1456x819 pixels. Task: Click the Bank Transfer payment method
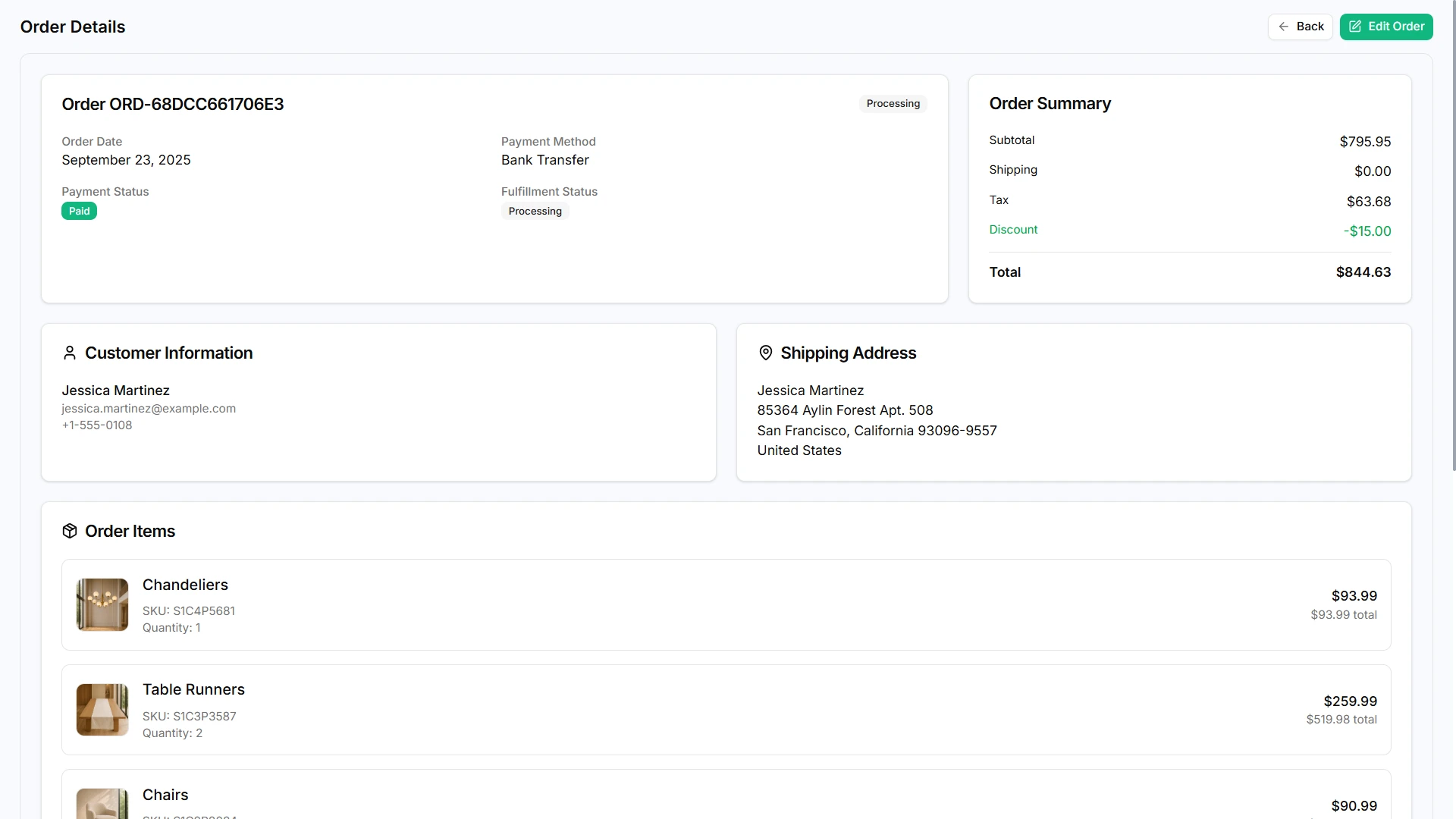point(544,160)
